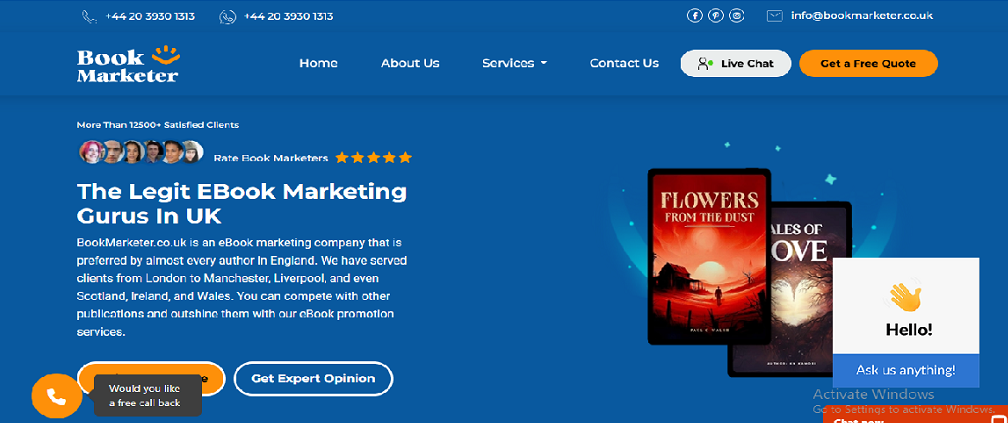
Task: Click the five-star rating stars
Action: point(373,158)
